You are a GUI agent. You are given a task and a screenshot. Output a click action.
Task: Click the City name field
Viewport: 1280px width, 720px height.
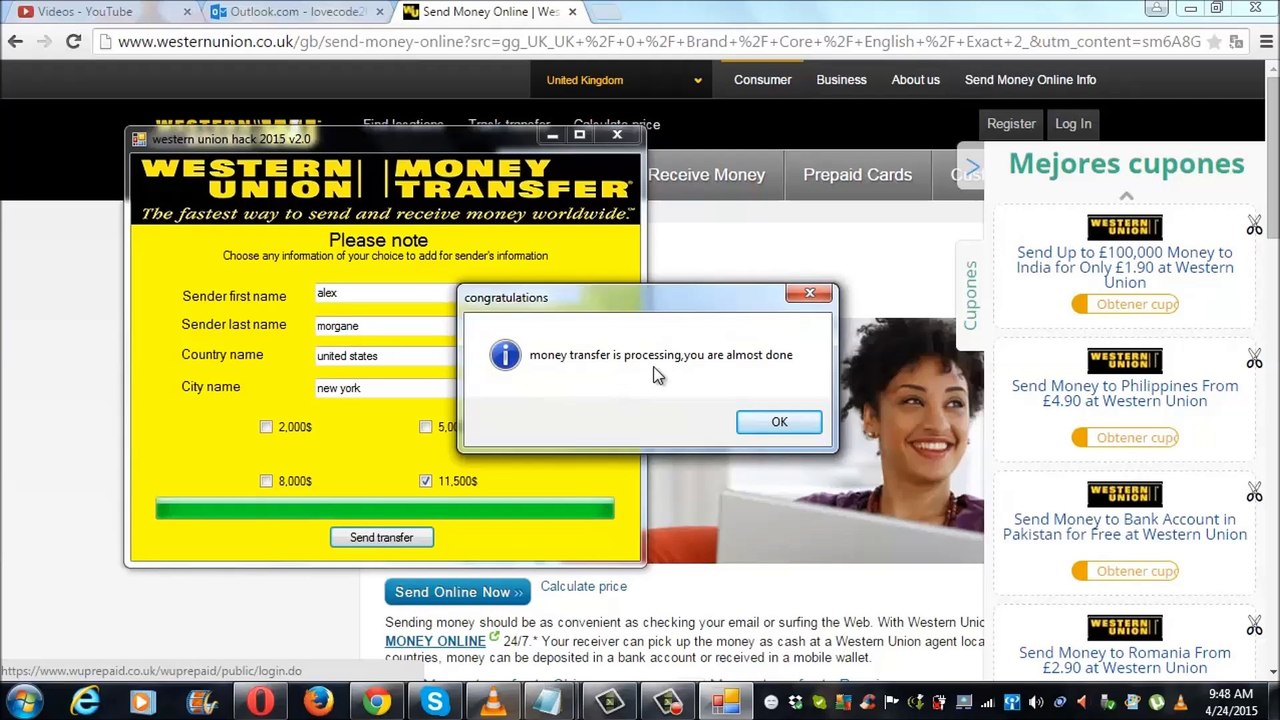(385, 388)
